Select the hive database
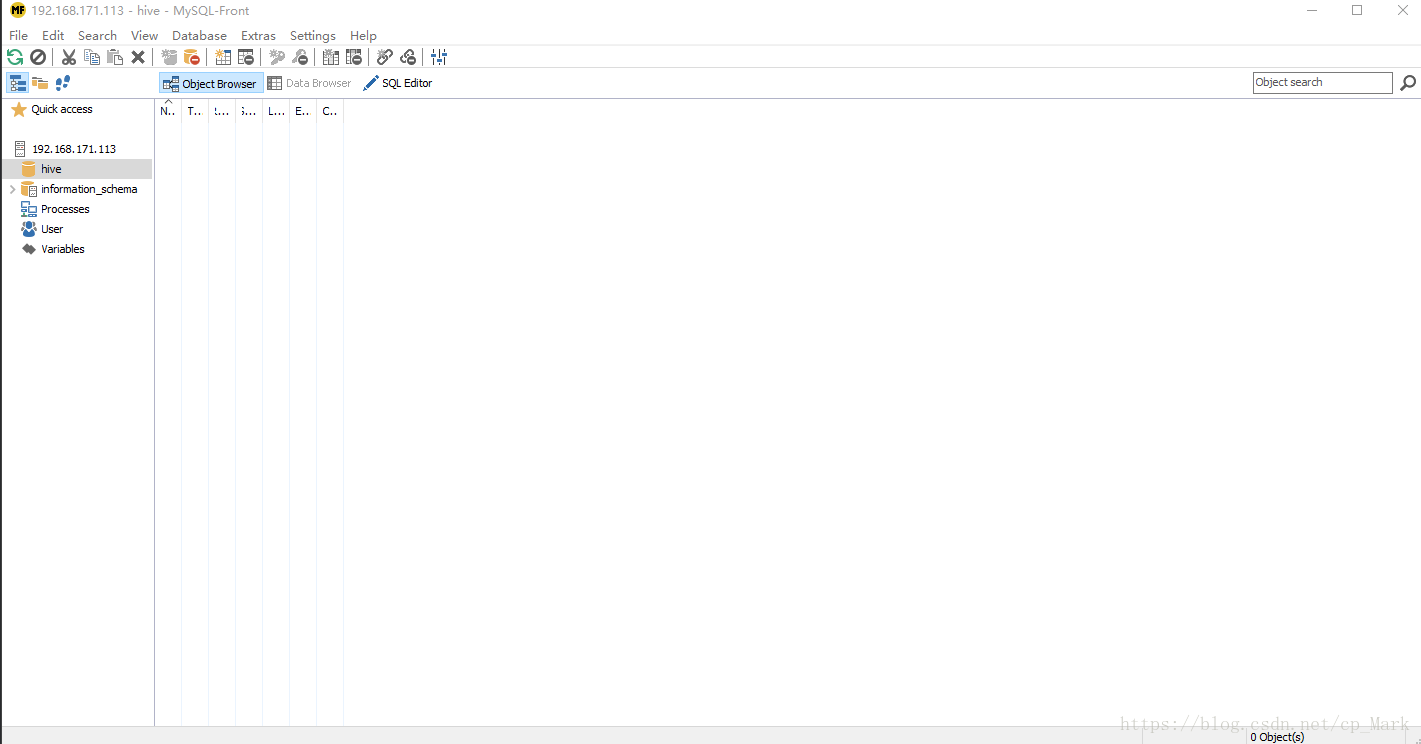Viewport: 1421px width, 744px height. pos(51,169)
